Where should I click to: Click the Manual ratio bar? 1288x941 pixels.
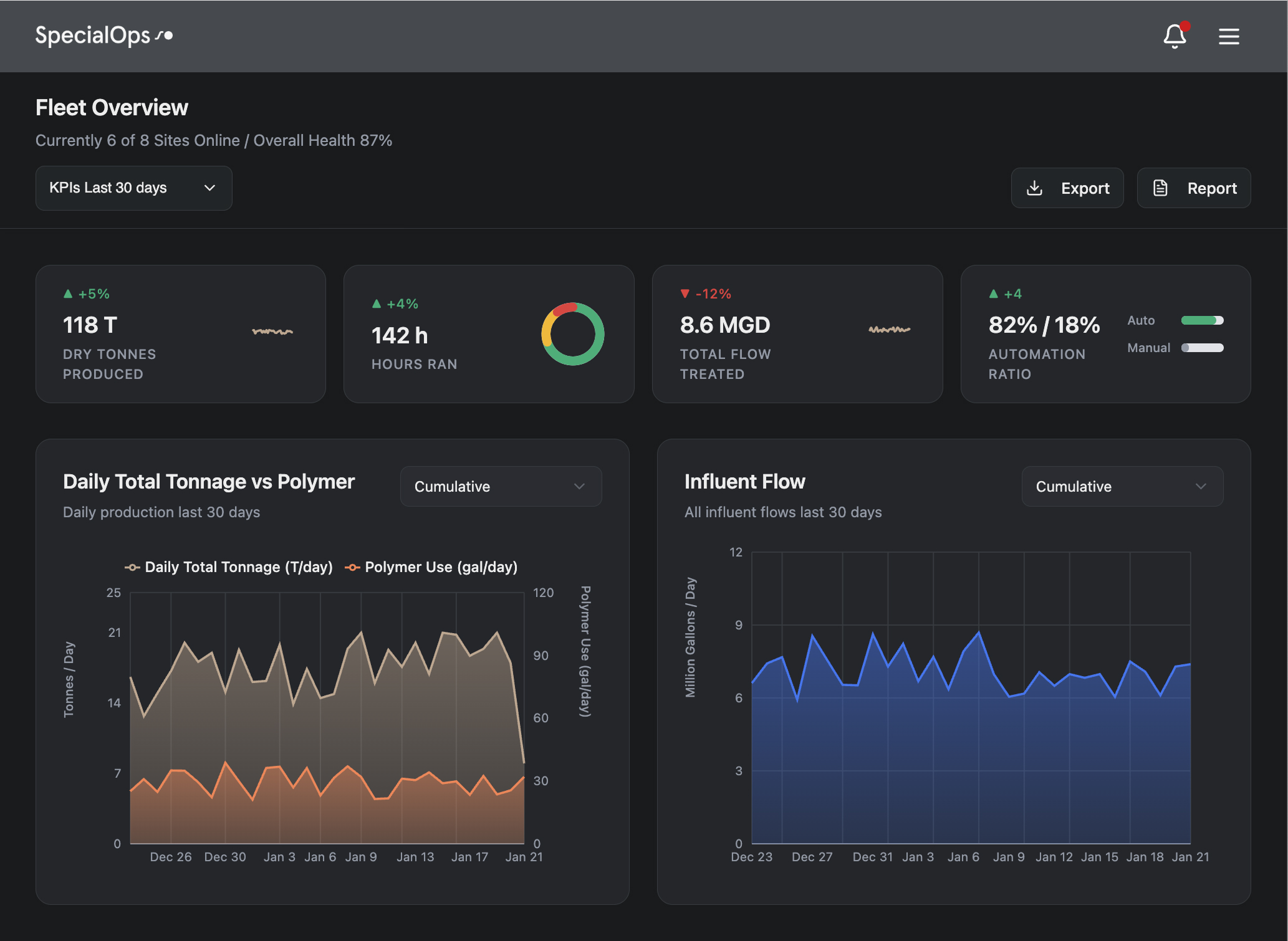click(1202, 348)
